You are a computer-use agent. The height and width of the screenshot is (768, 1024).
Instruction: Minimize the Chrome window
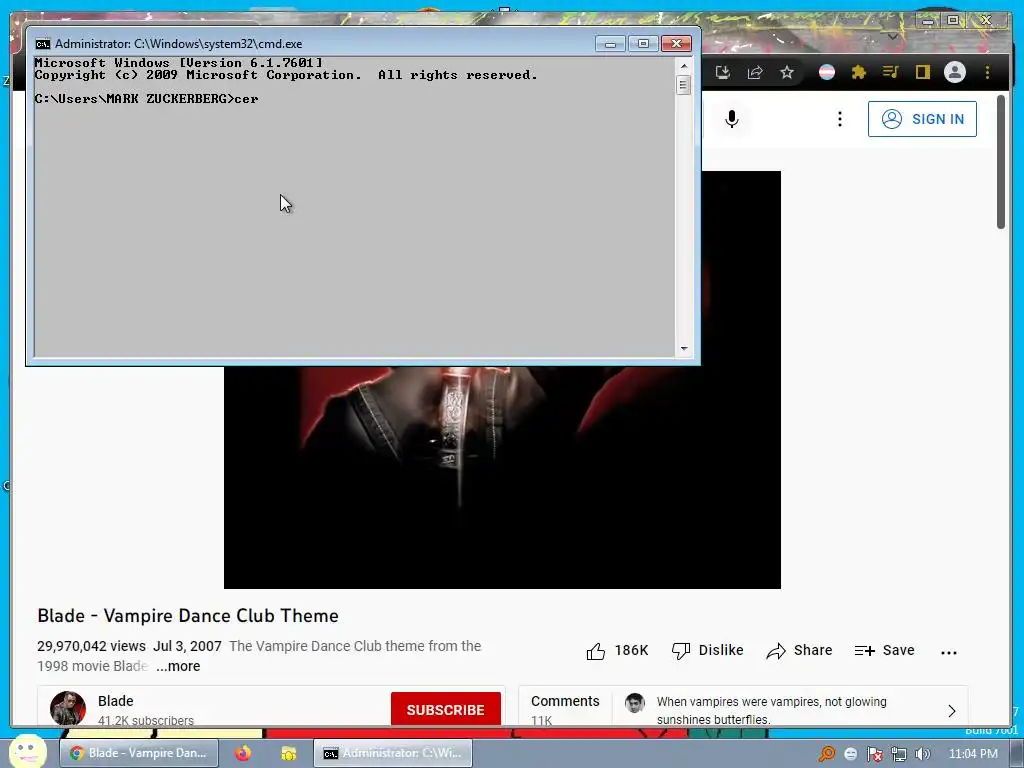(927, 21)
